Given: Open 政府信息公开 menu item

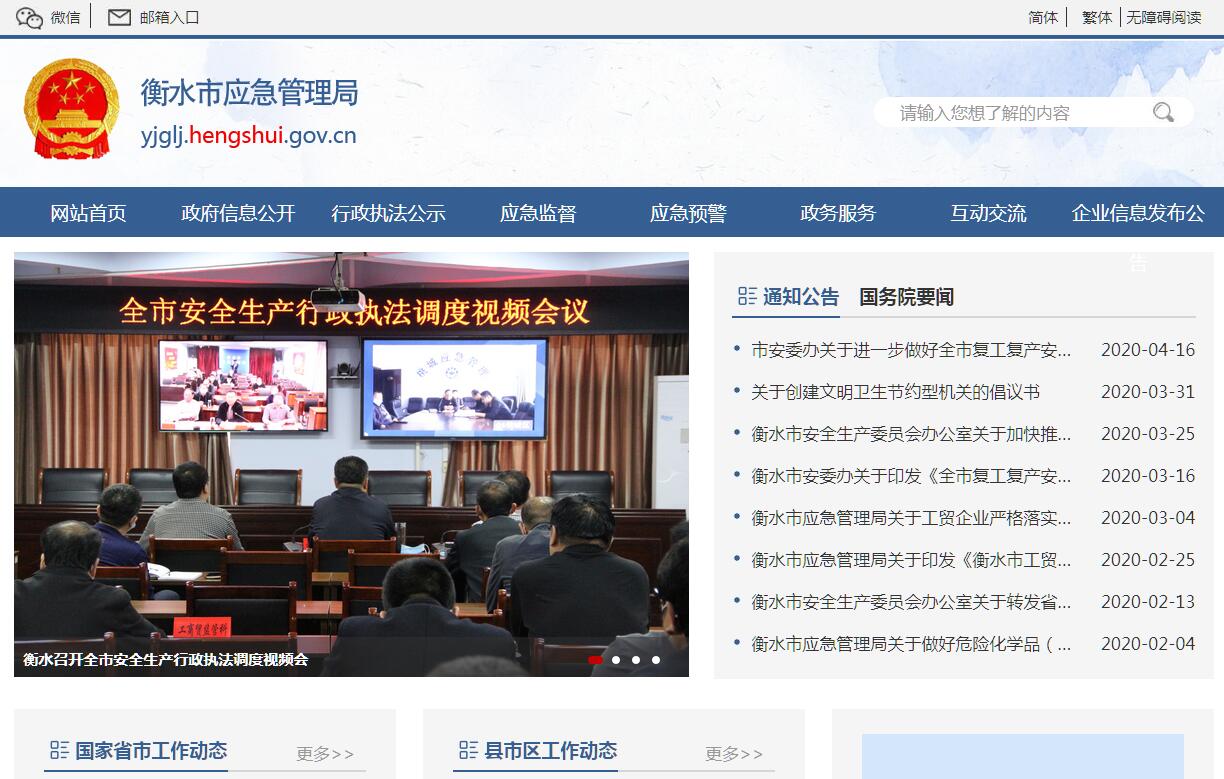Looking at the screenshot, I should (x=238, y=213).
